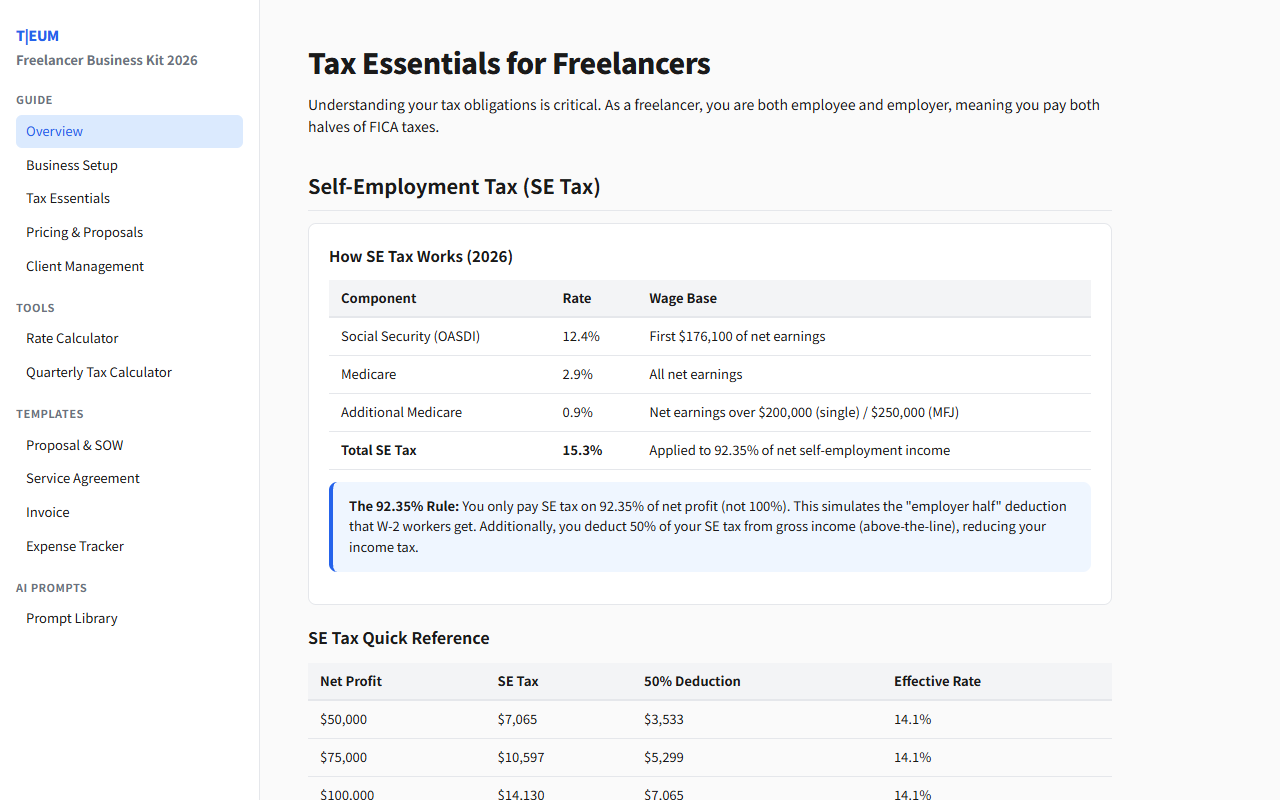
Task: Open the Proposal & SOW template
Action: 74,445
